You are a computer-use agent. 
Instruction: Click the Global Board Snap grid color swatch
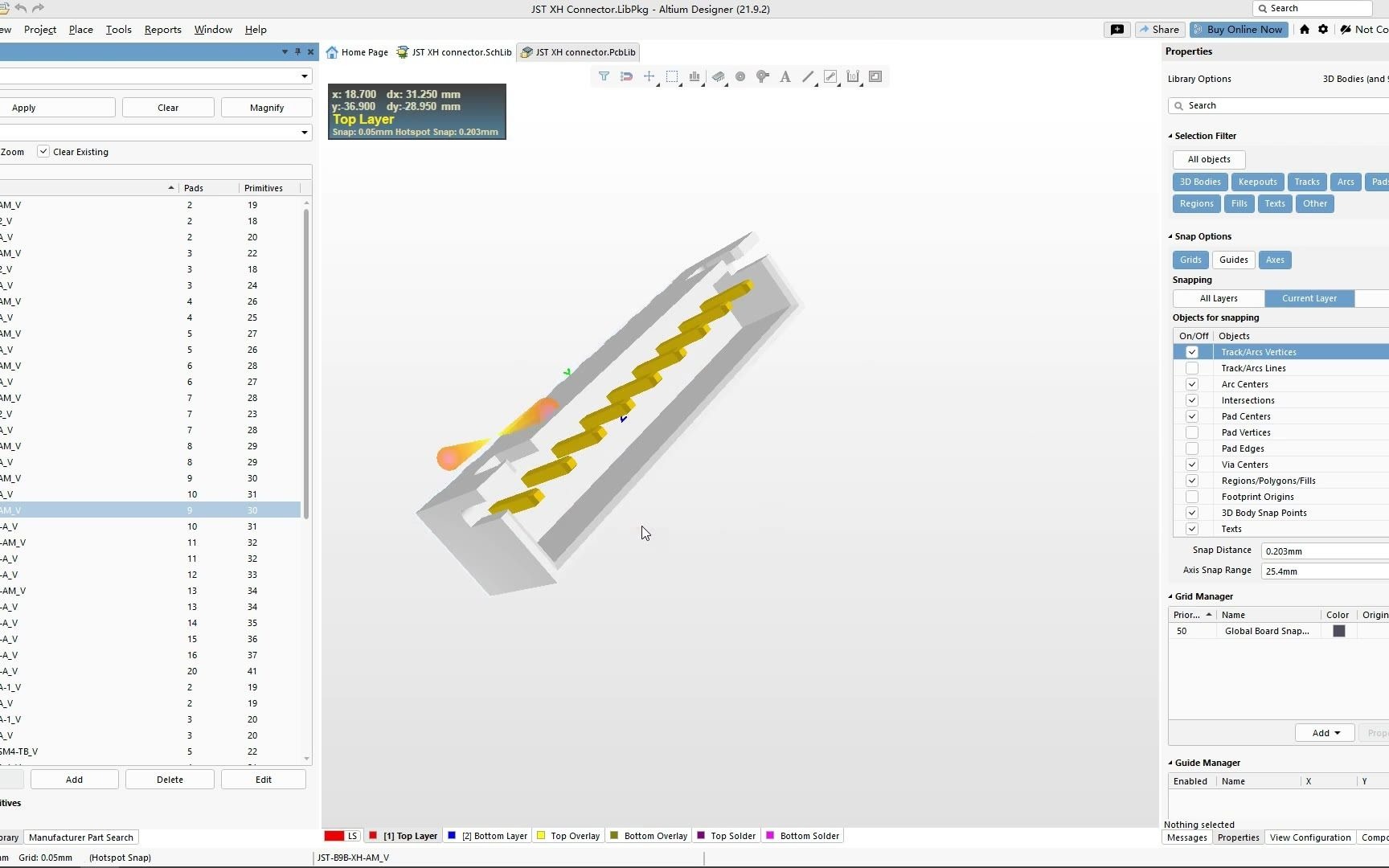click(x=1339, y=631)
